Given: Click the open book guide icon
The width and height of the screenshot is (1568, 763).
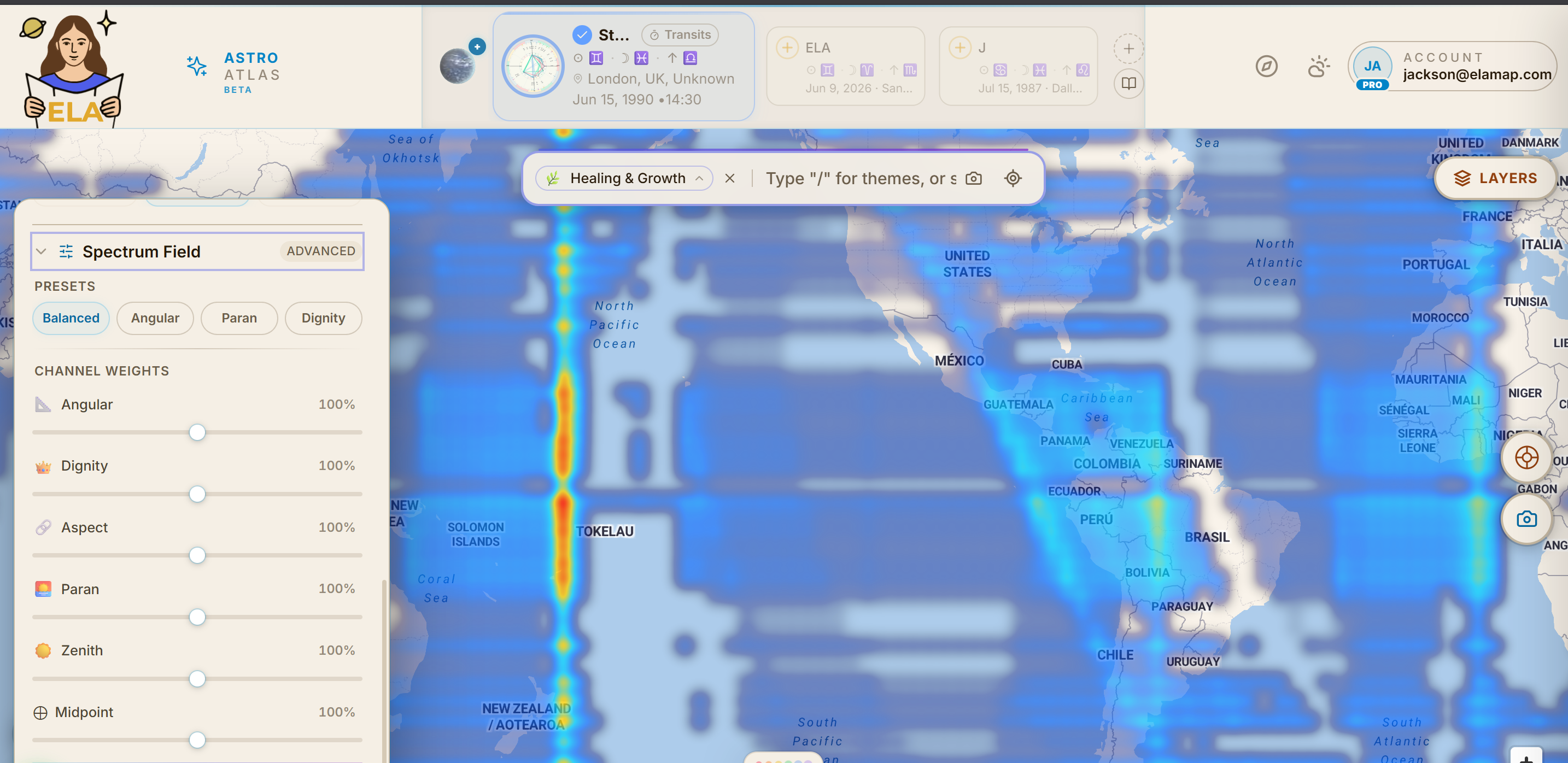Looking at the screenshot, I should (1128, 84).
